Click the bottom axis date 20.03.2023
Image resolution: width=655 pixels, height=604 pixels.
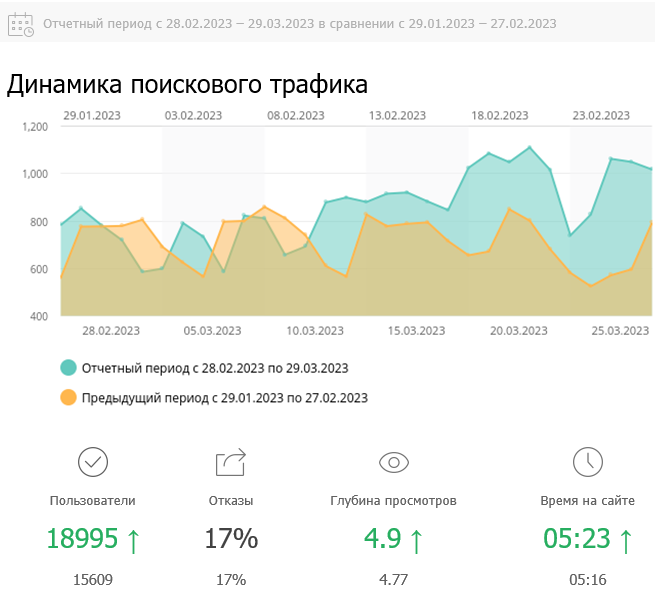click(519, 331)
